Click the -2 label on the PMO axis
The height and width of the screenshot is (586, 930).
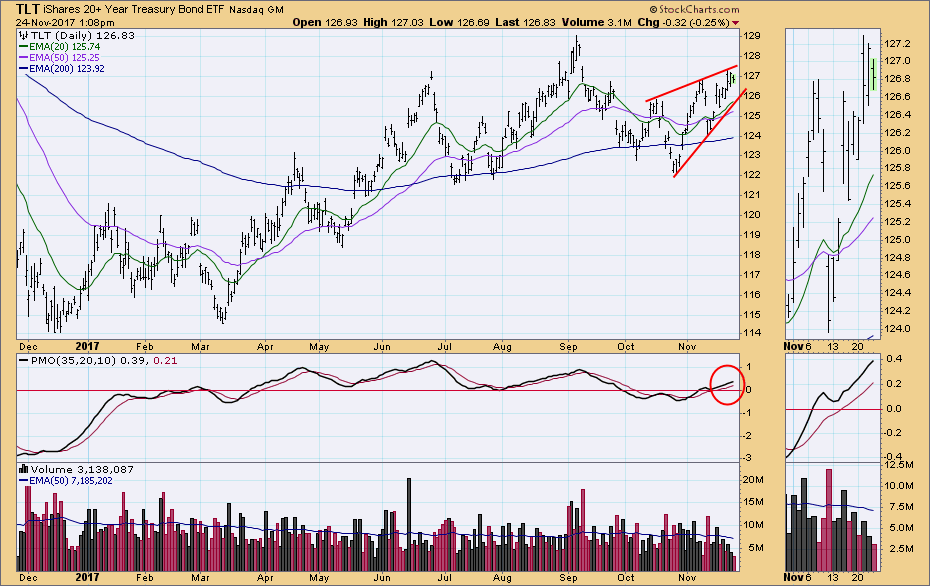click(x=749, y=435)
